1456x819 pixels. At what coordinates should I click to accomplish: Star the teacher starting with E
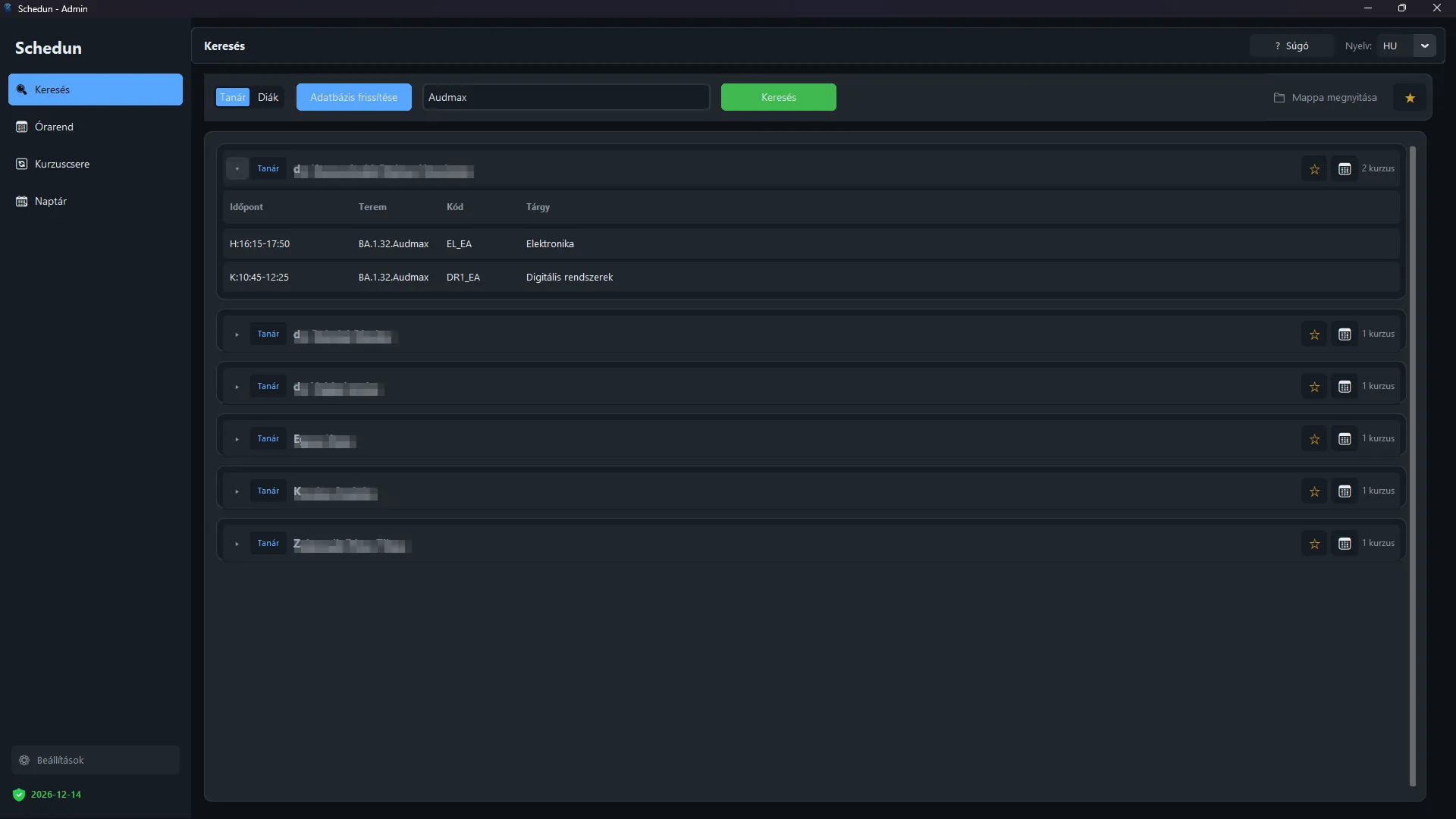pos(1314,438)
